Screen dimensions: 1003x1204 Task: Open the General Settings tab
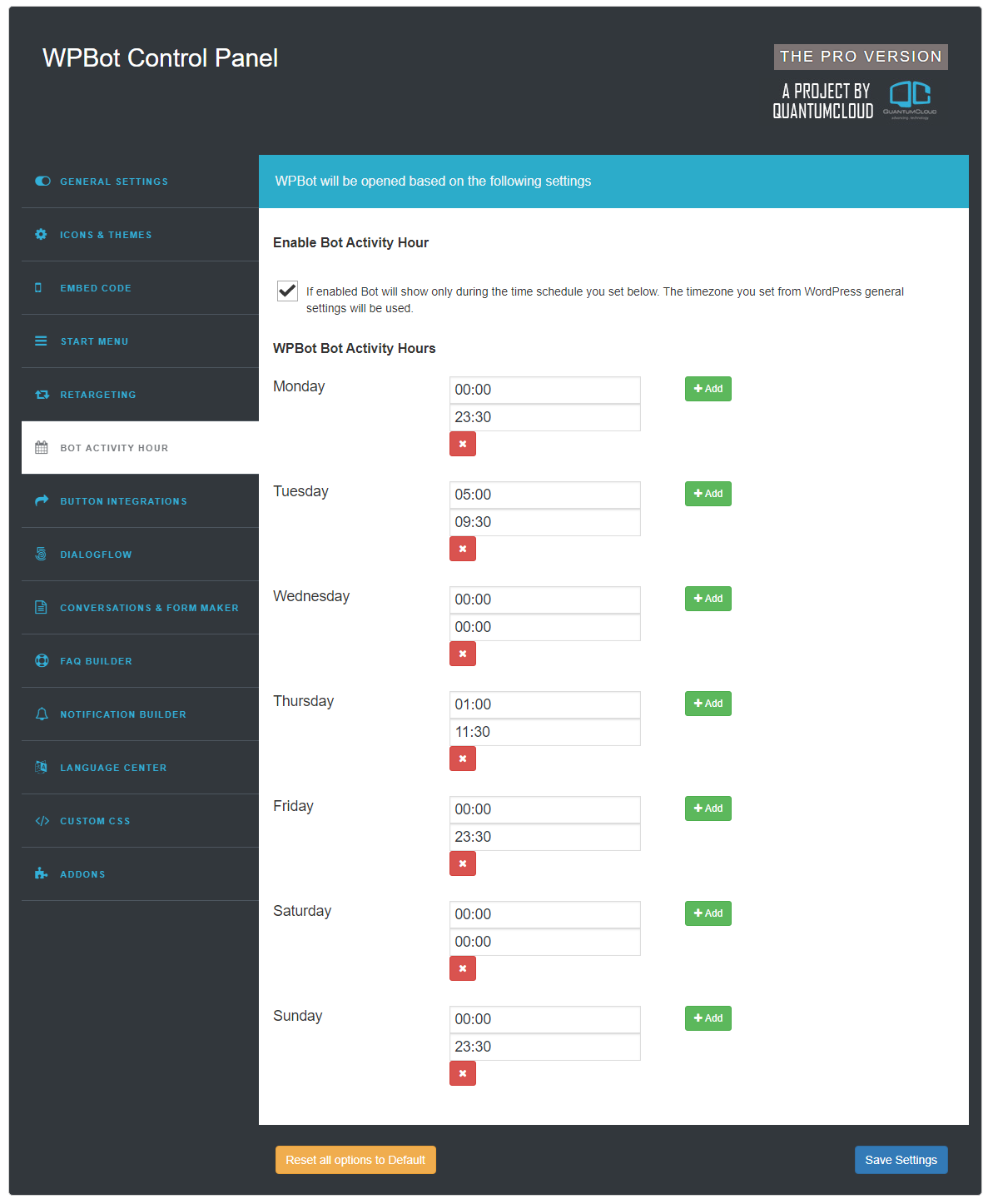140,181
